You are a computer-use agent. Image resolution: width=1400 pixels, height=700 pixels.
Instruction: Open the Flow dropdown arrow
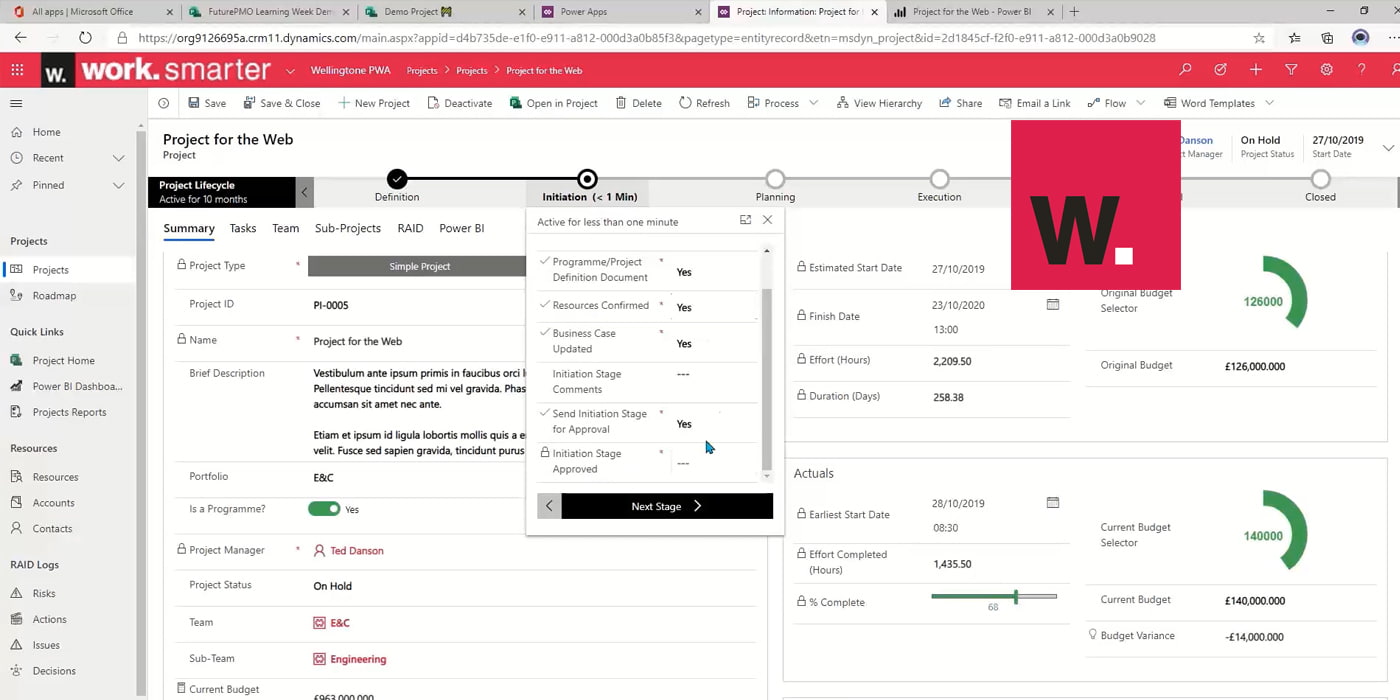1141,103
